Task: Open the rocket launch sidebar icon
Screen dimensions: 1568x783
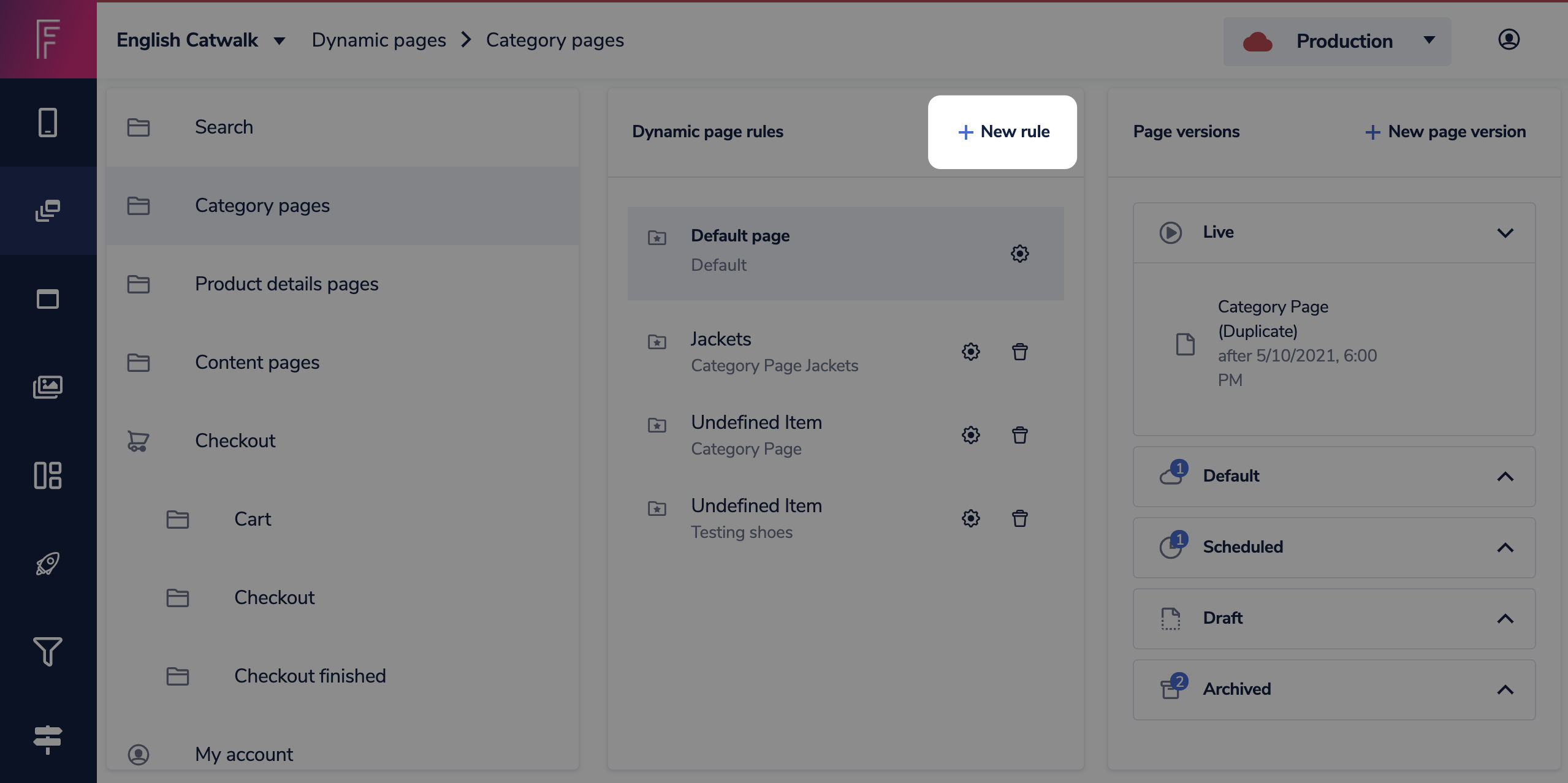Action: pos(48,564)
